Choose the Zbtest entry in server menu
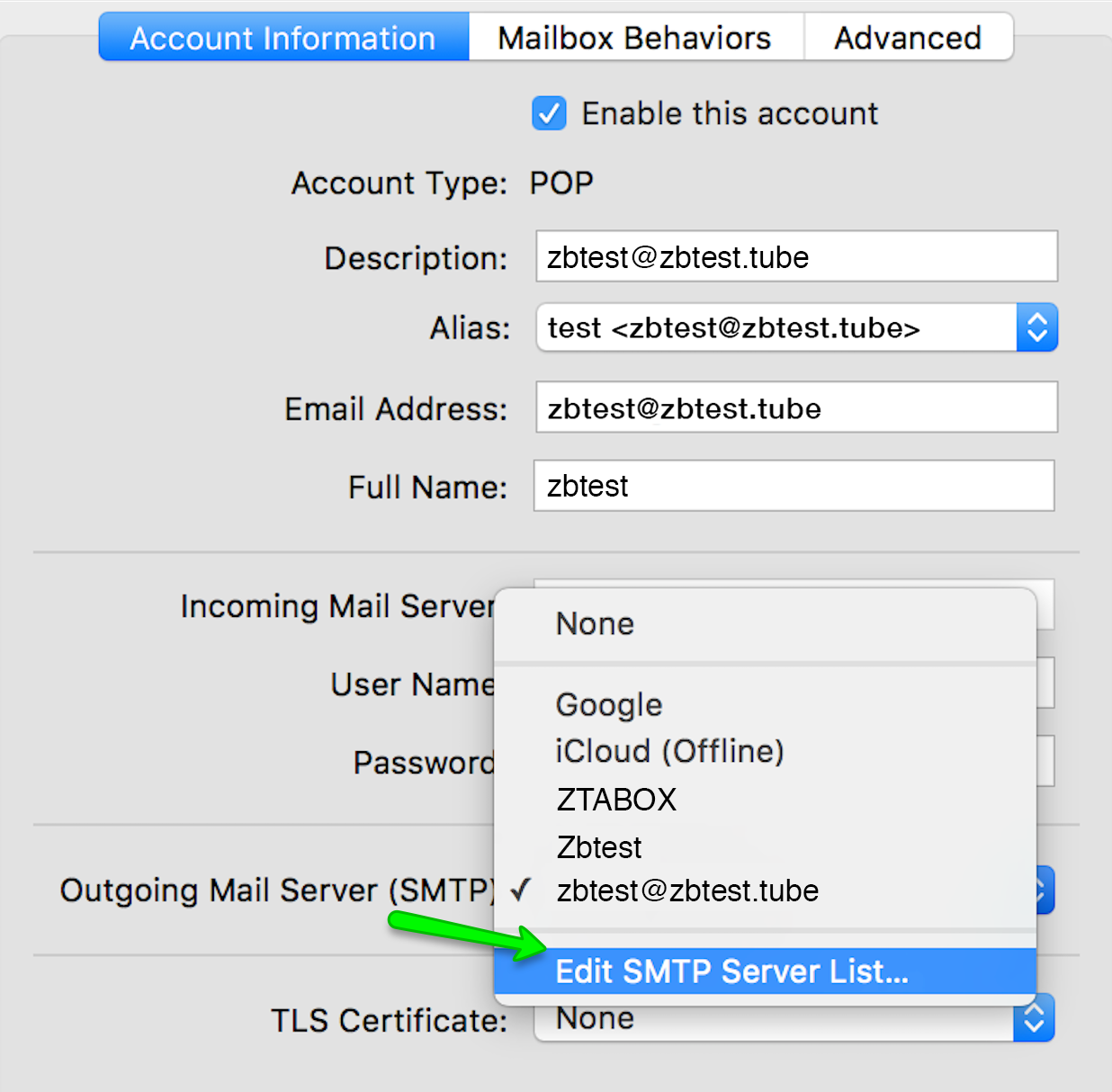The height and width of the screenshot is (1092, 1112). [599, 847]
